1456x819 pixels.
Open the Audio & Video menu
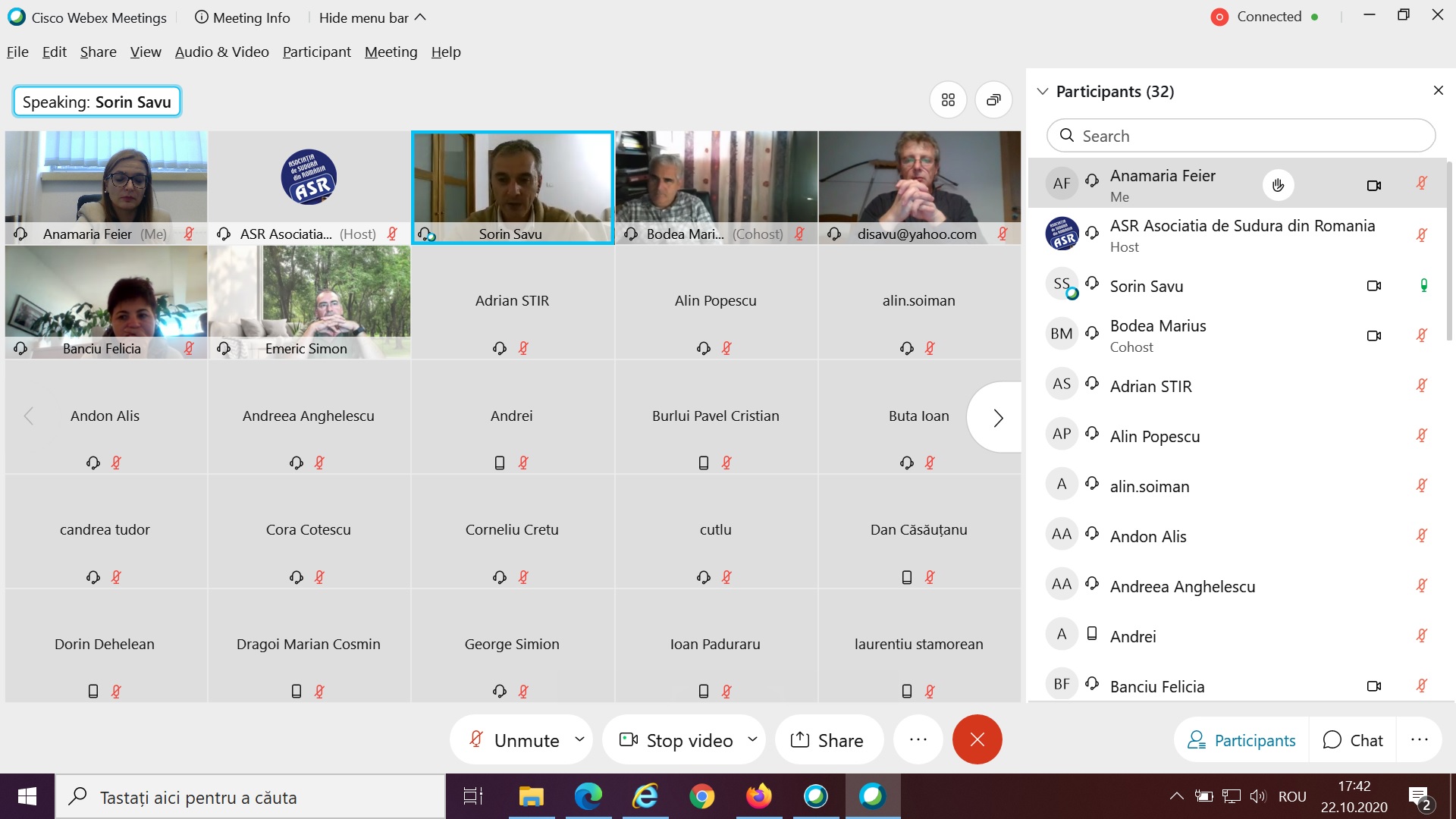[221, 52]
